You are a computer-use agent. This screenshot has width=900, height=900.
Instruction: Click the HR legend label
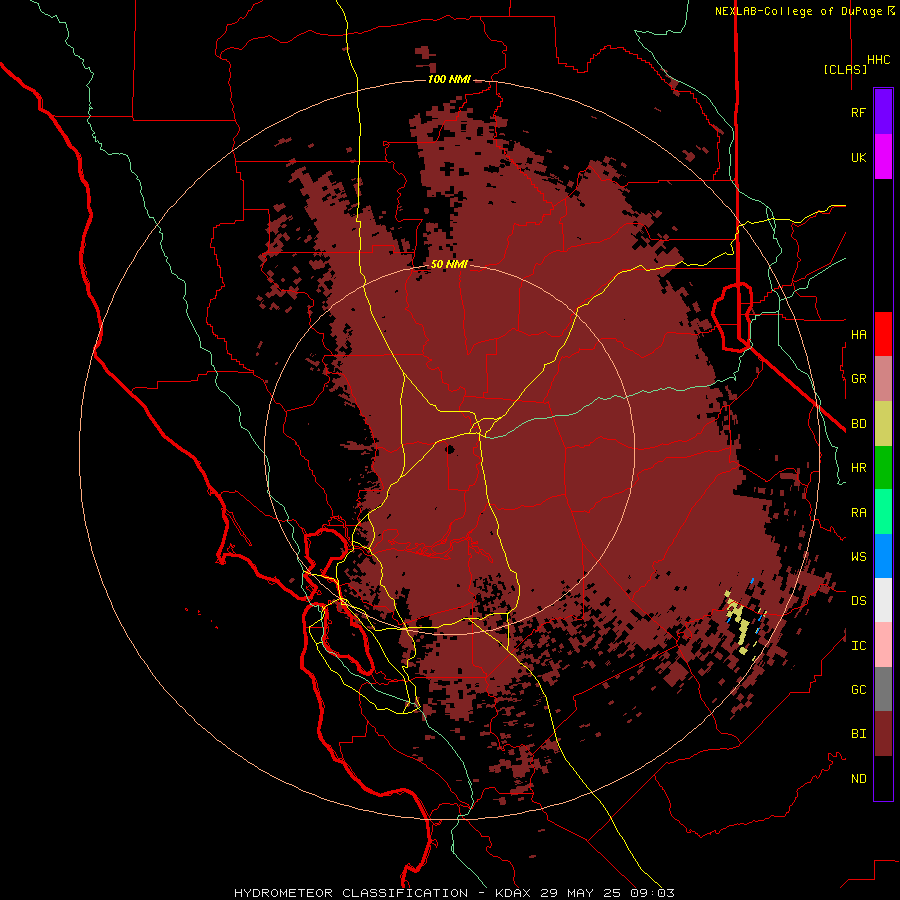coord(858,468)
